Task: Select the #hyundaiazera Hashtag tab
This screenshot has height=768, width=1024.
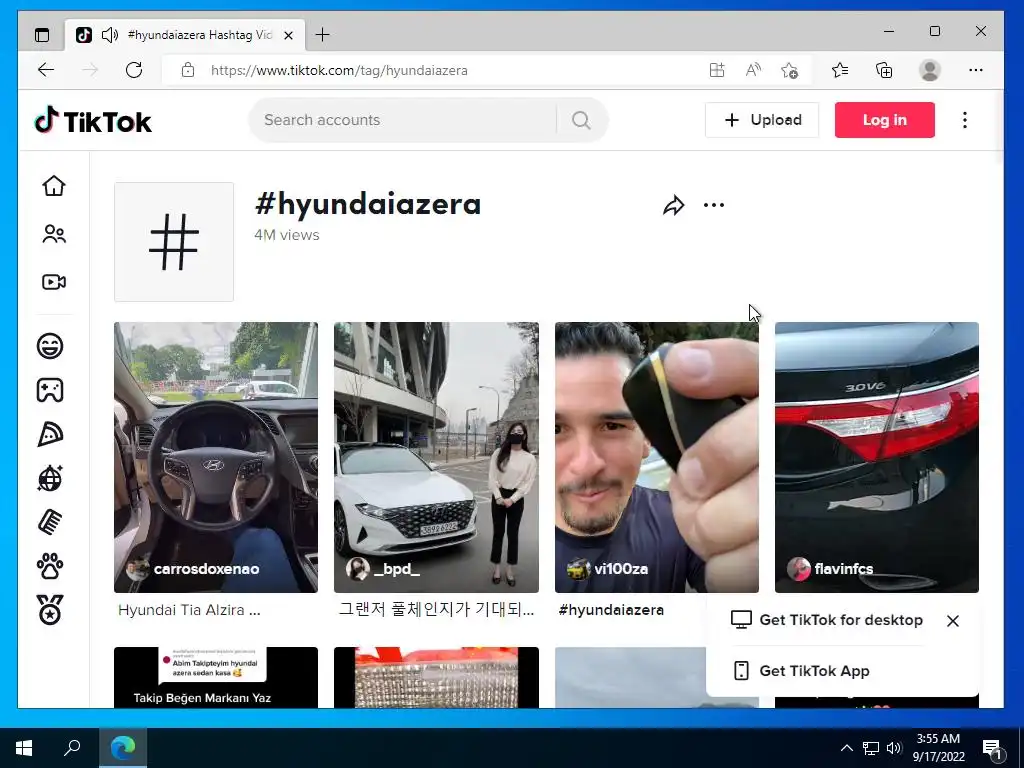Action: pyautogui.click(x=185, y=35)
